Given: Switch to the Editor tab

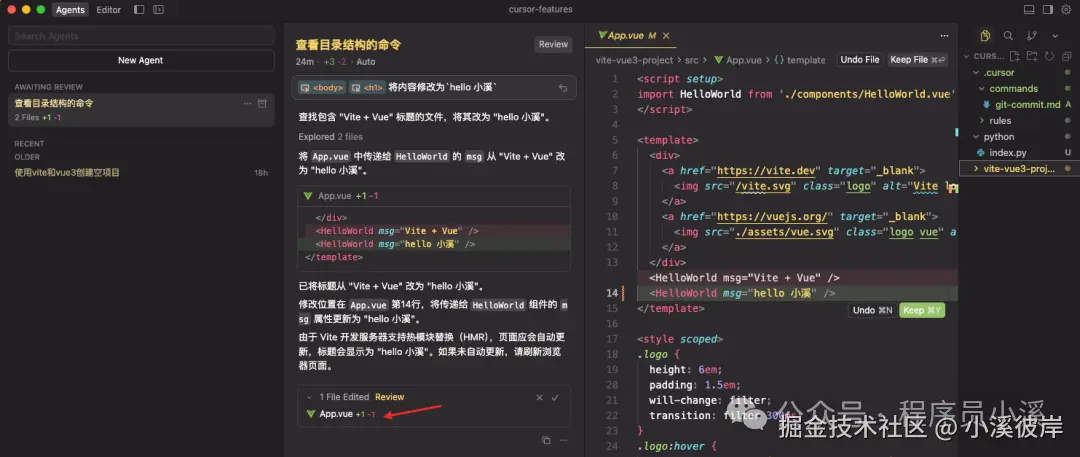Looking at the screenshot, I should [x=109, y=10].
